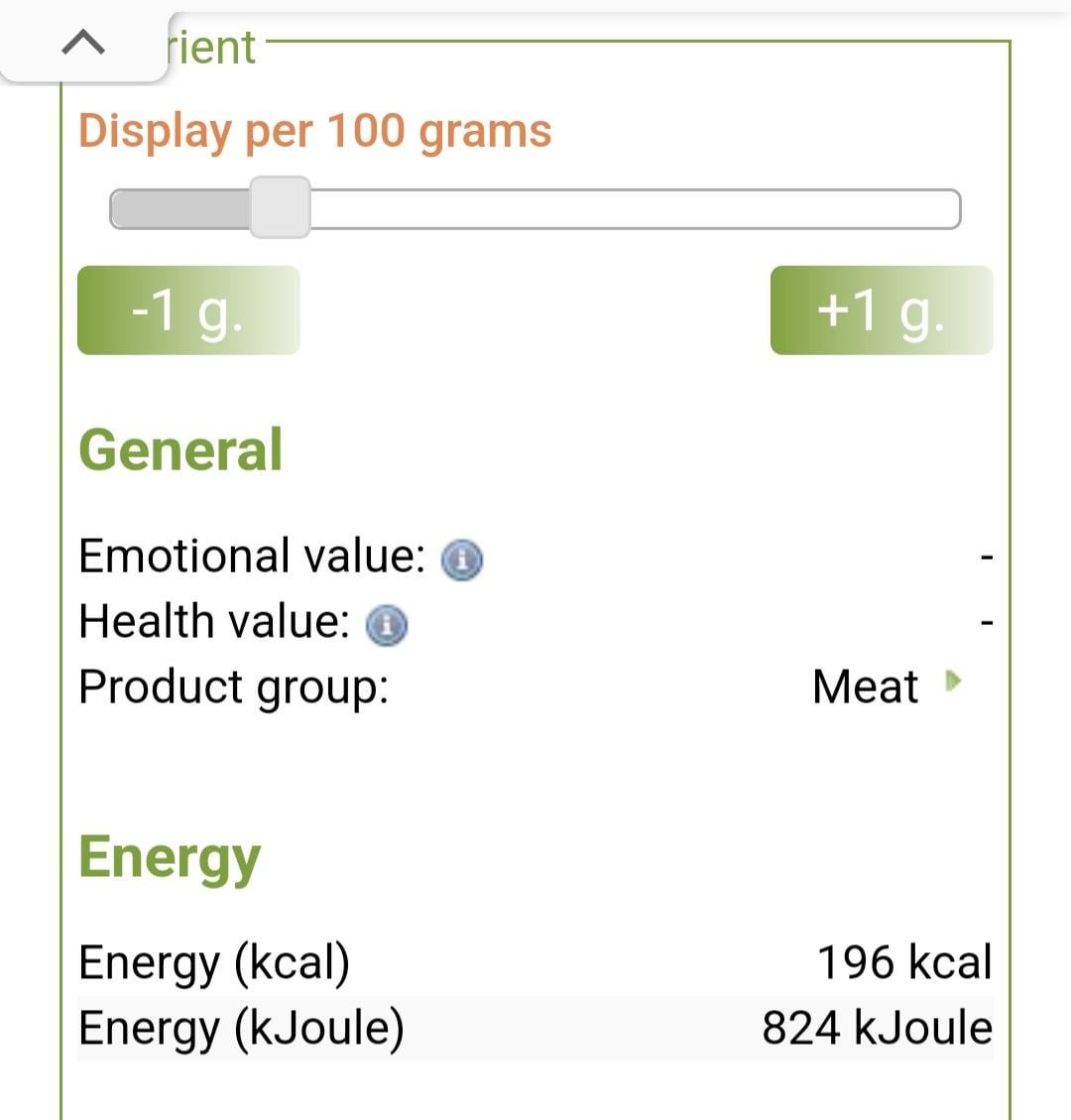Click the General section heading
The width and height of the screenshot is (1071, 1120).
180,450
